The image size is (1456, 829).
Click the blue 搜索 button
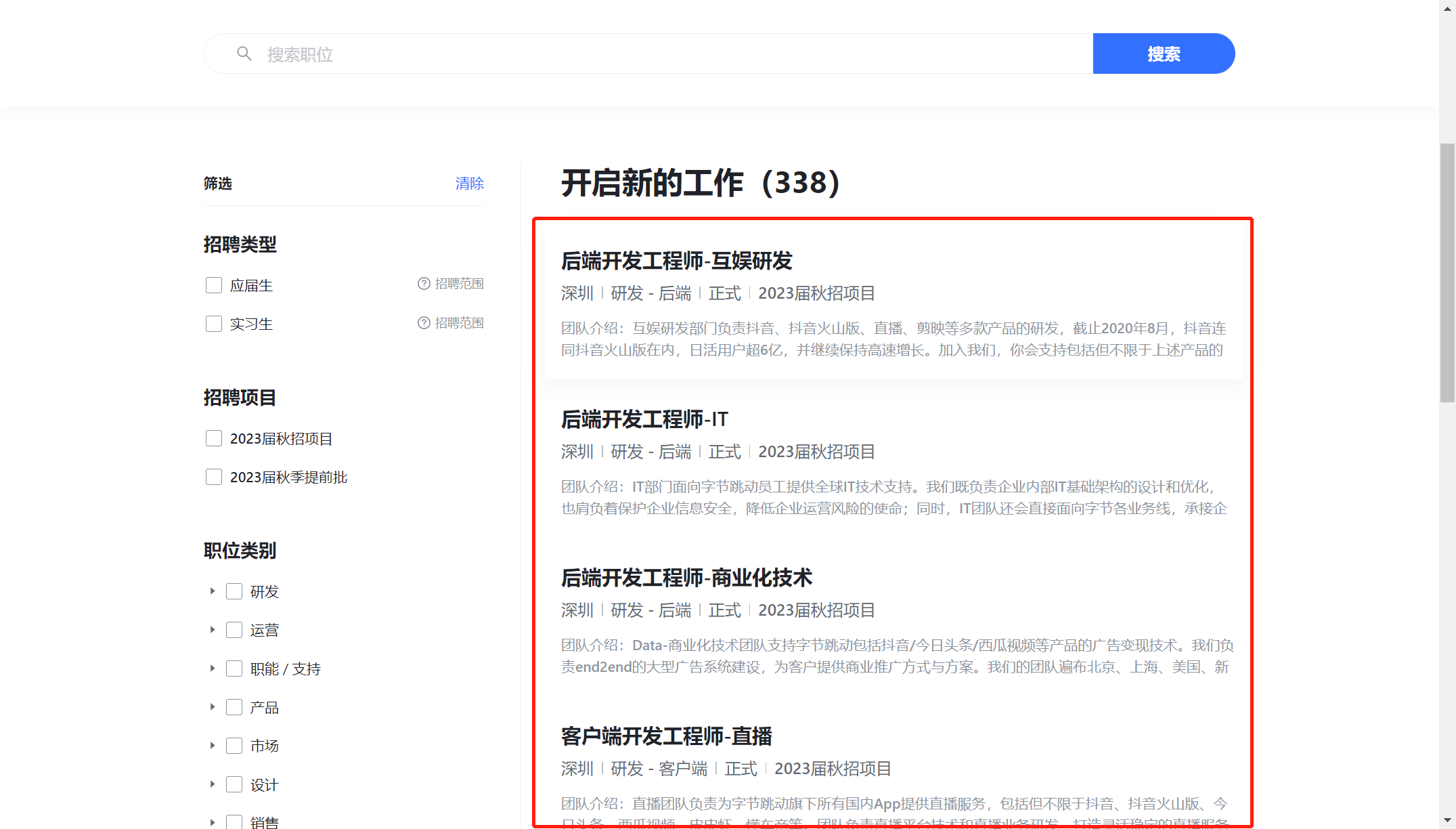coord(1164,54)
